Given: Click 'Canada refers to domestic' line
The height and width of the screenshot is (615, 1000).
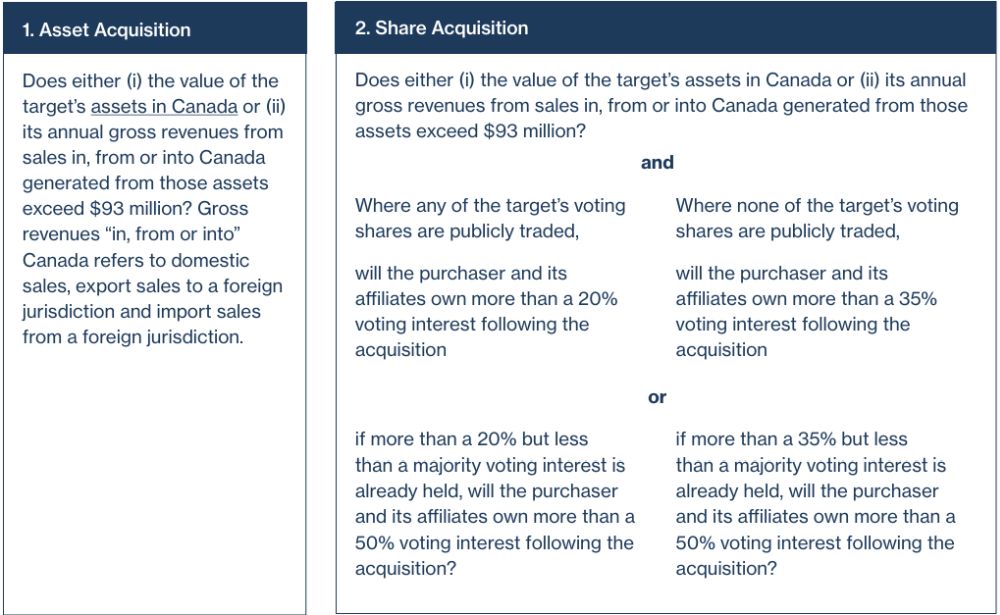Looking at the screenshot, I should click(x=136, y=260).
